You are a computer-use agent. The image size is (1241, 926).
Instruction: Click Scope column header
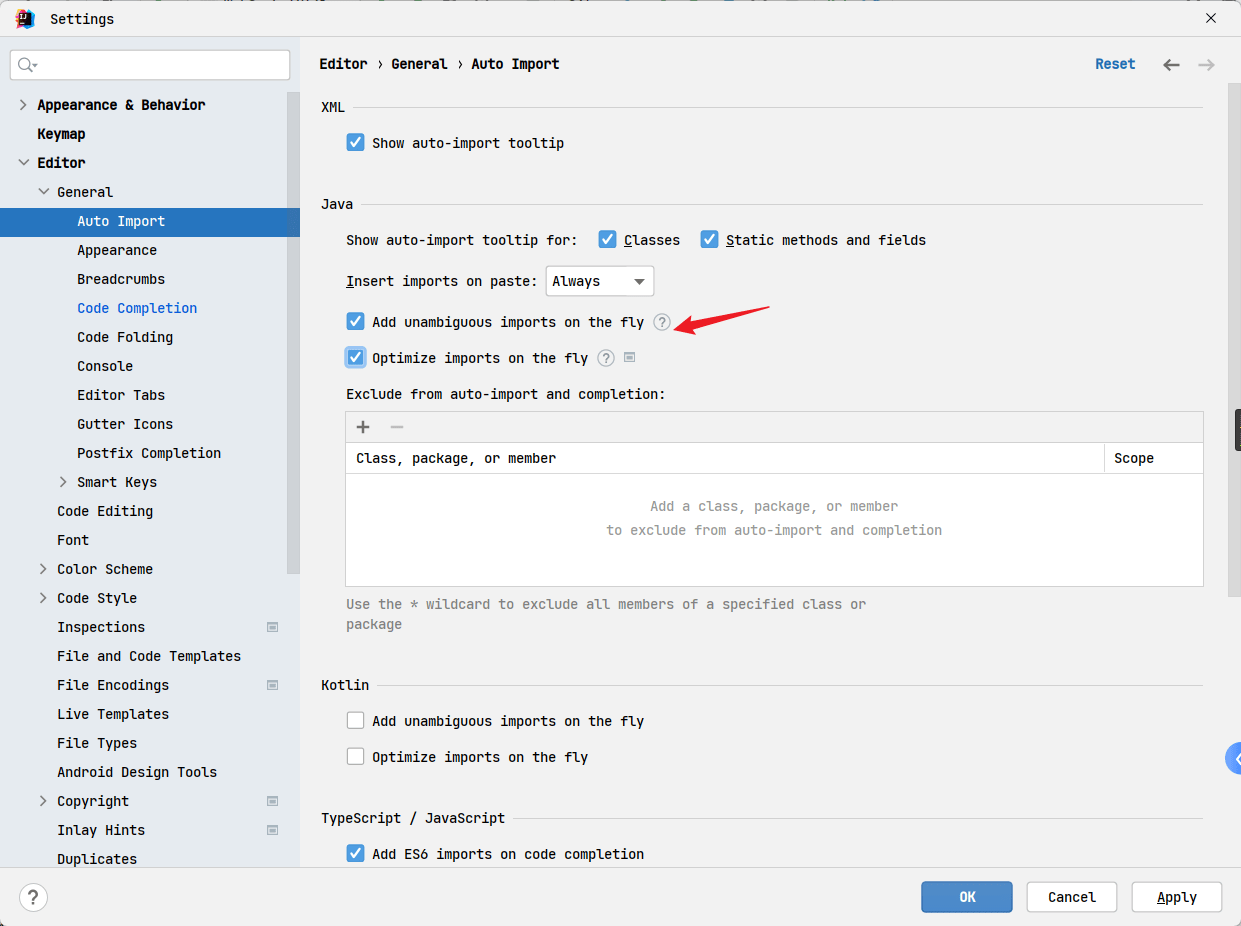[1154, 458]
